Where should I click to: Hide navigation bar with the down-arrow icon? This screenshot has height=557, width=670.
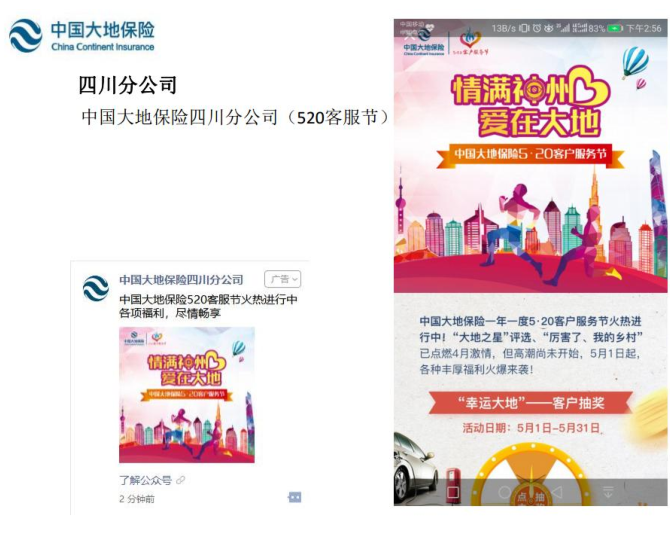[x=608, y=492]
